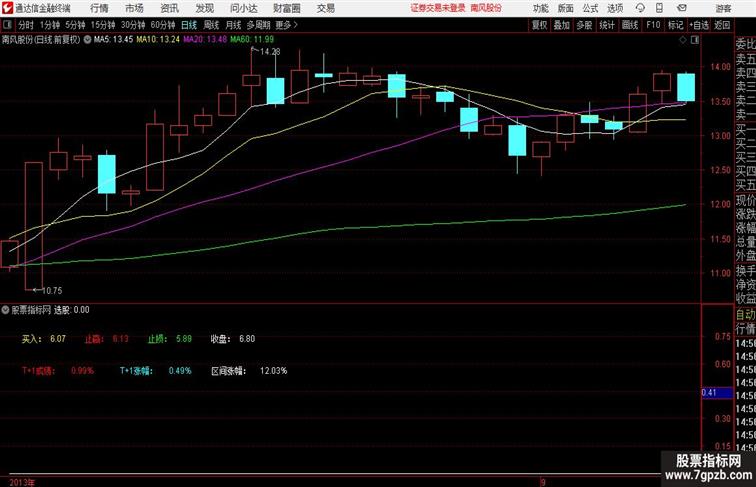The image size is (756, 487).
Task: Click the 画线 draw line button
Action: pyautogui.click(x=630, y=25)
